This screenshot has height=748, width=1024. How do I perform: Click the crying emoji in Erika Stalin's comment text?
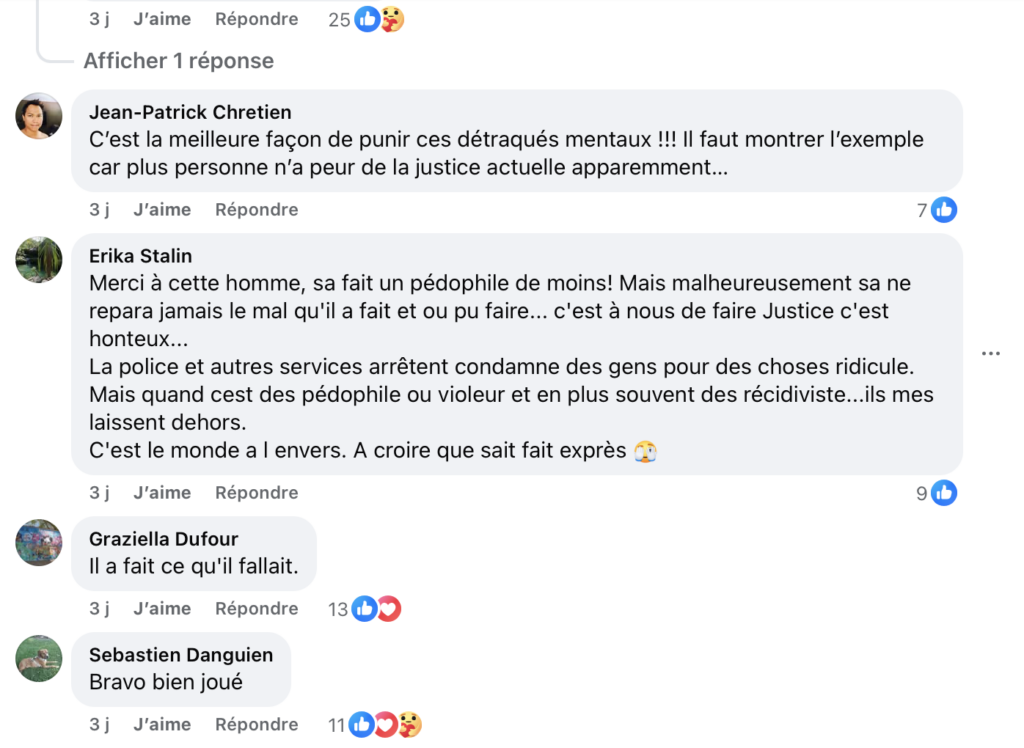point(646,452)
